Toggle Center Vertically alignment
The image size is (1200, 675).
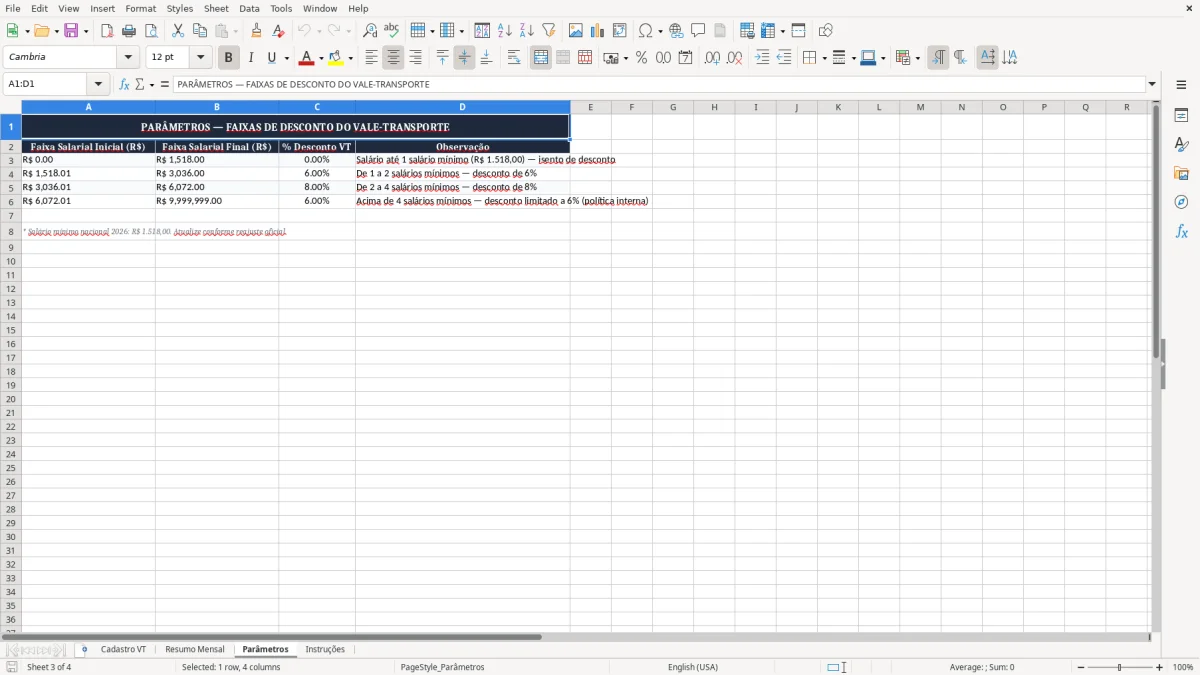[465, 58]
